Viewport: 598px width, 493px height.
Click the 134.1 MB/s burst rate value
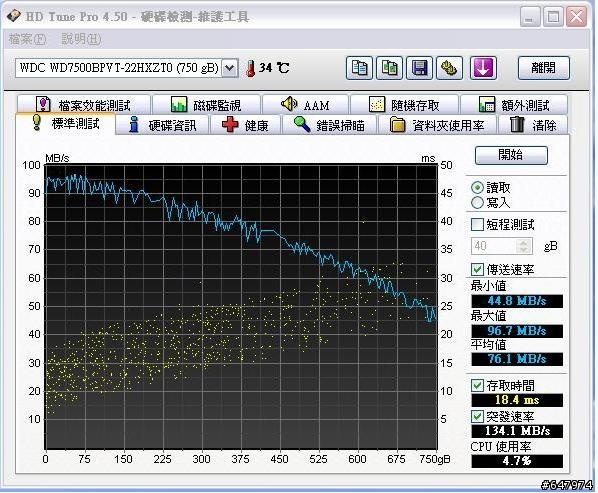coord(517,431)
